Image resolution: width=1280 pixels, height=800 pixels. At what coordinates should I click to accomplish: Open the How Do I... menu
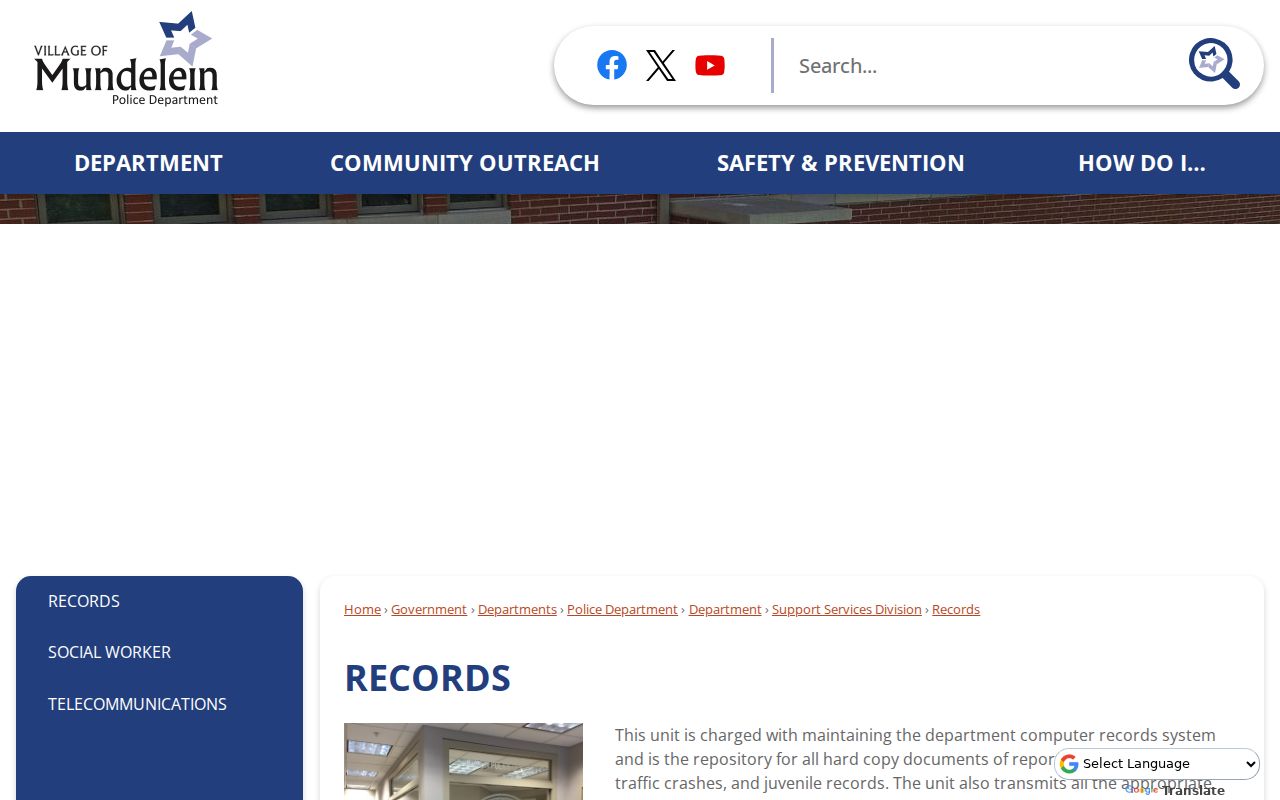click(1142, 163)
